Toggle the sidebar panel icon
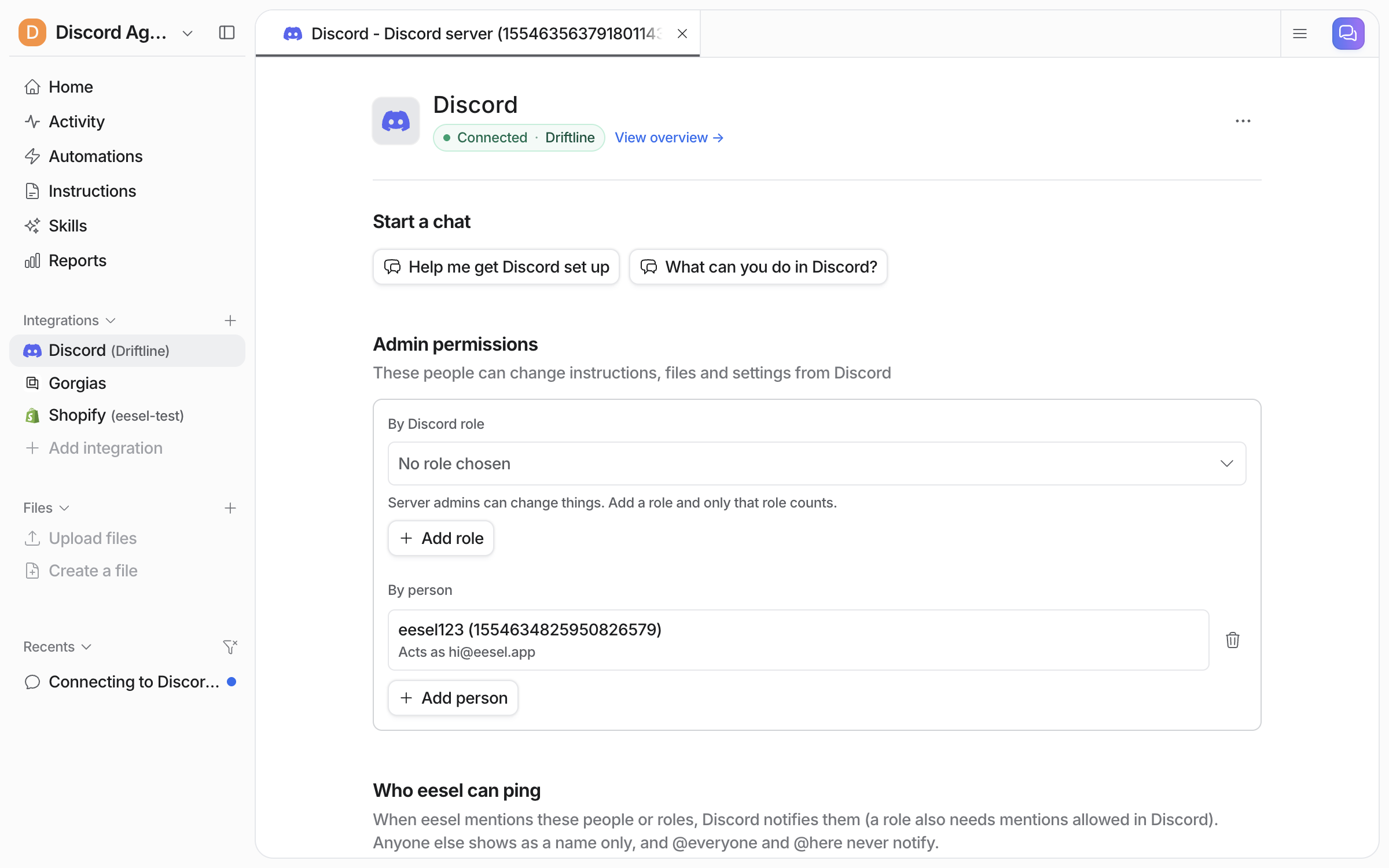1389x868 pixels. pos(227,33)
